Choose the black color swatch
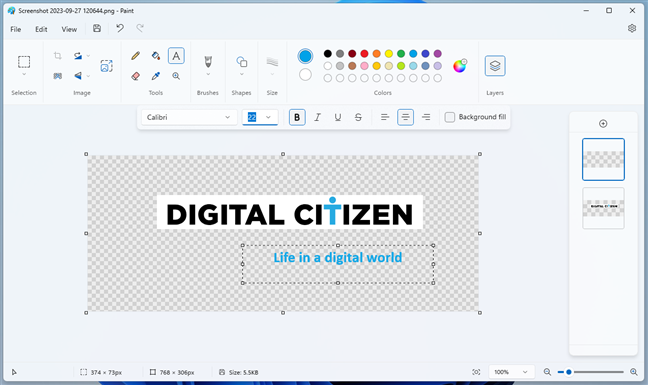 pyautogui.click(x=328, y=54)
